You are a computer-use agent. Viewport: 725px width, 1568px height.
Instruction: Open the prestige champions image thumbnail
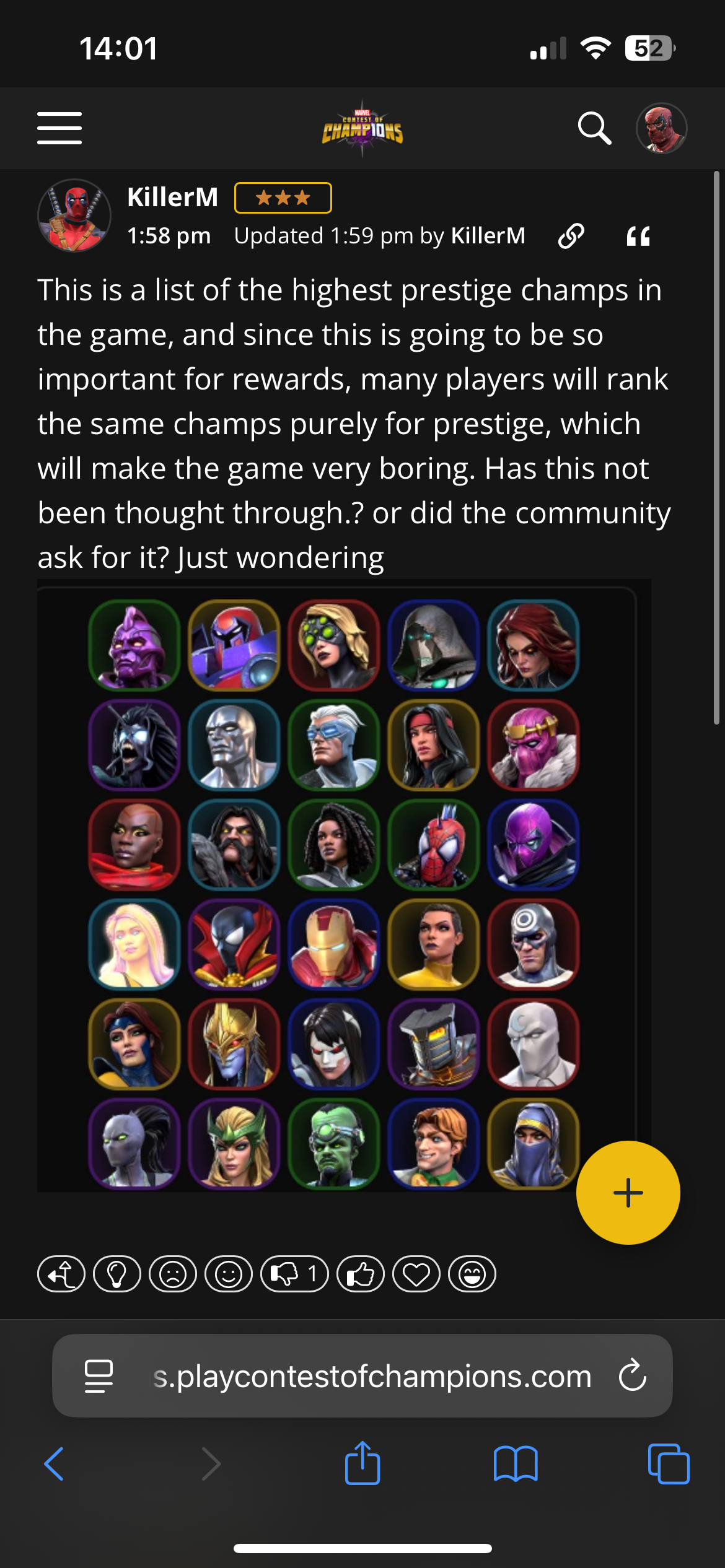[344, 886]
